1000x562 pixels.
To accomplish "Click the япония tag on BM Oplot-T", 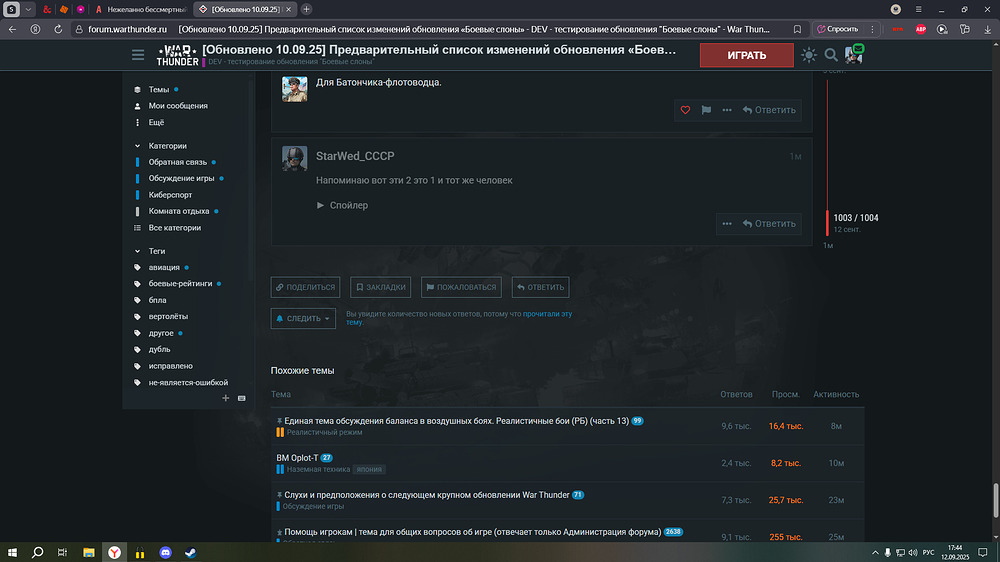I will point(369,469).
